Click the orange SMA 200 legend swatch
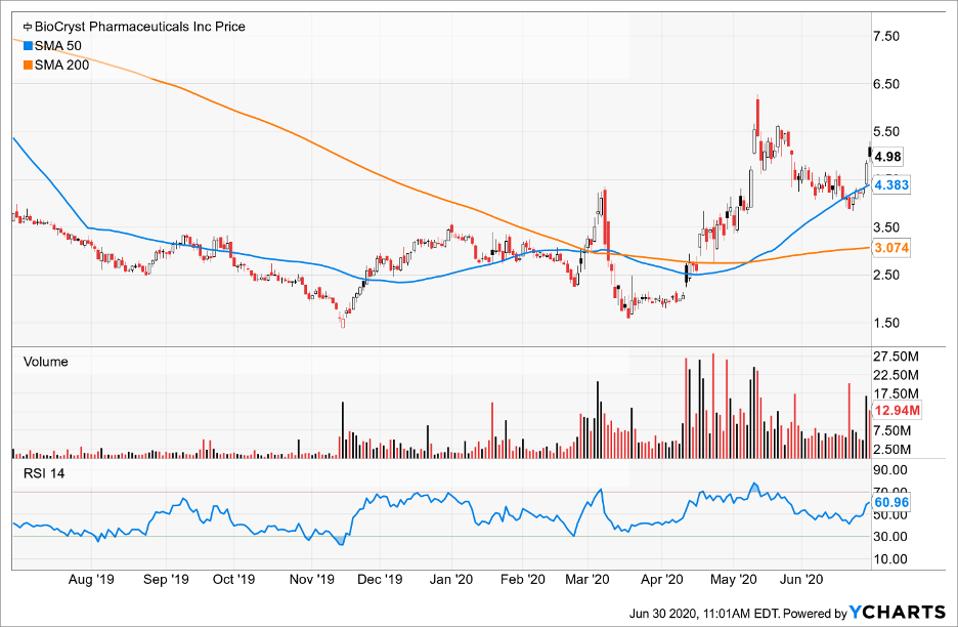 click(x=27, y=65)
